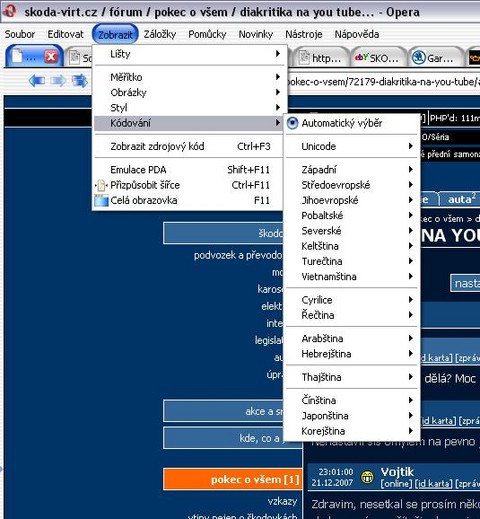The height and width of the screenshot is (519, 480).
Task: Open the Záložky menu
Action: 160,34
